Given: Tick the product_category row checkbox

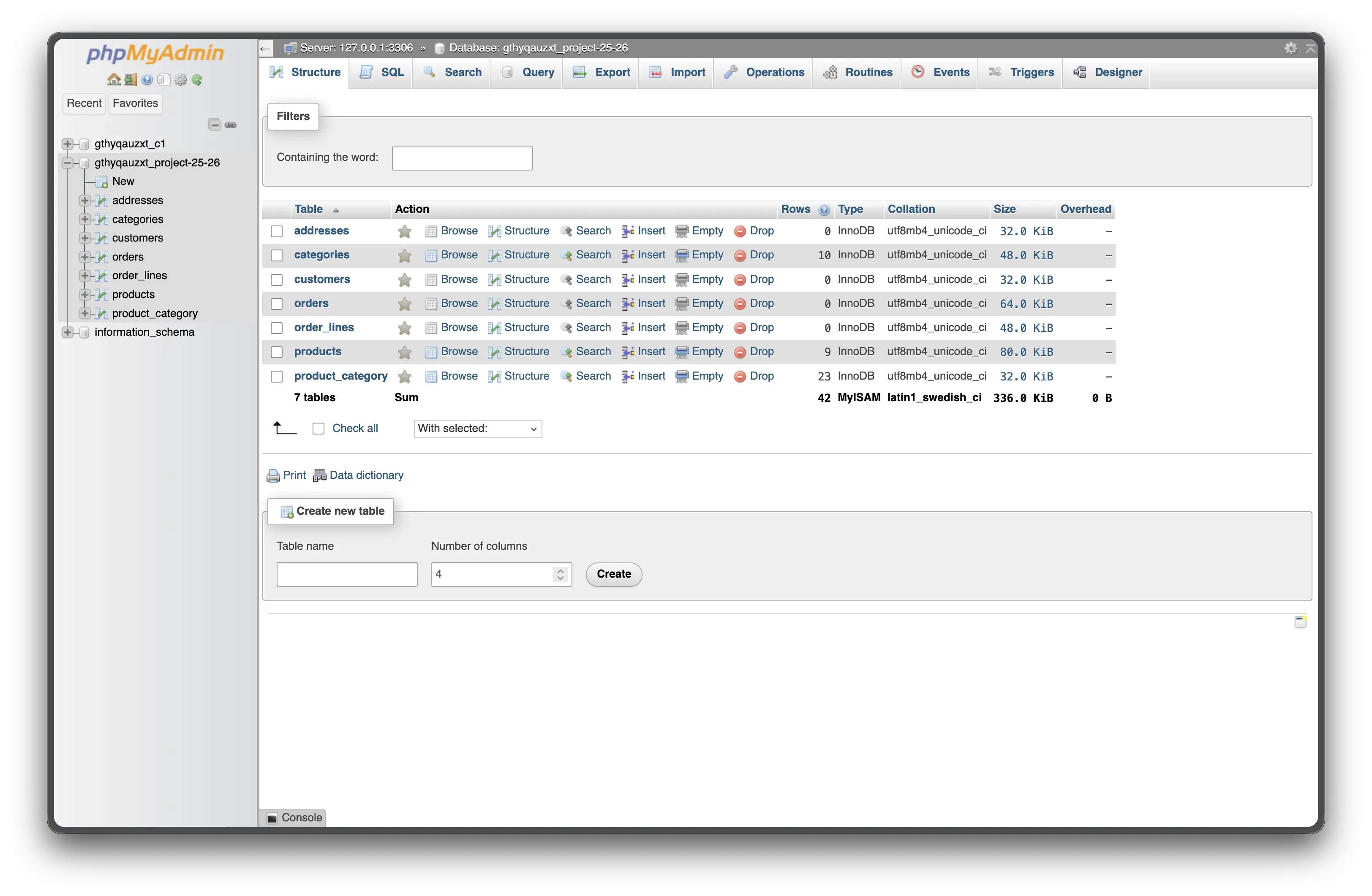Looking at the screenshot, I should pos(277,377).
